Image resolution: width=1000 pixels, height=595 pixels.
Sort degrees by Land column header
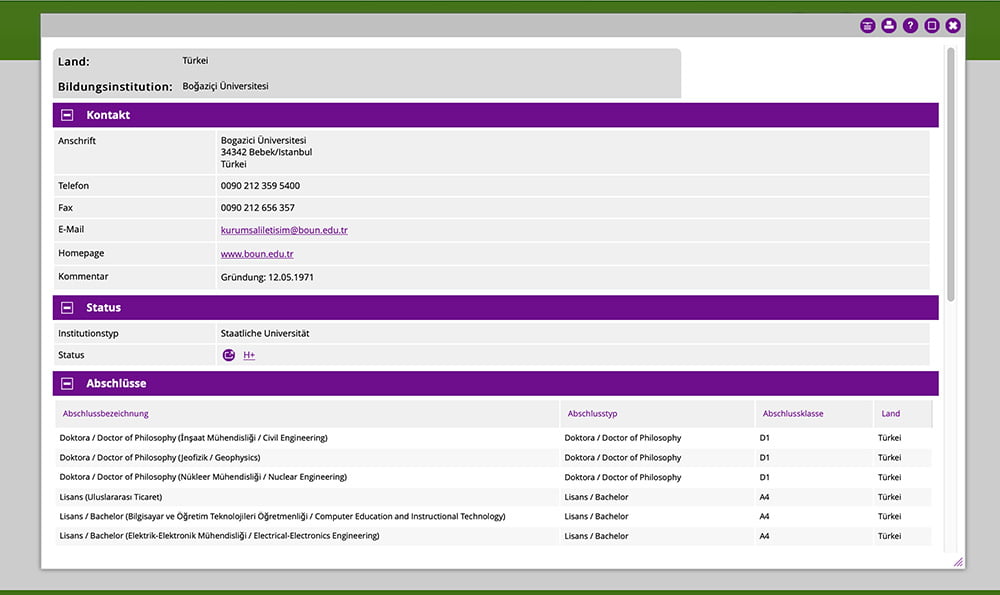click(890, 413)
